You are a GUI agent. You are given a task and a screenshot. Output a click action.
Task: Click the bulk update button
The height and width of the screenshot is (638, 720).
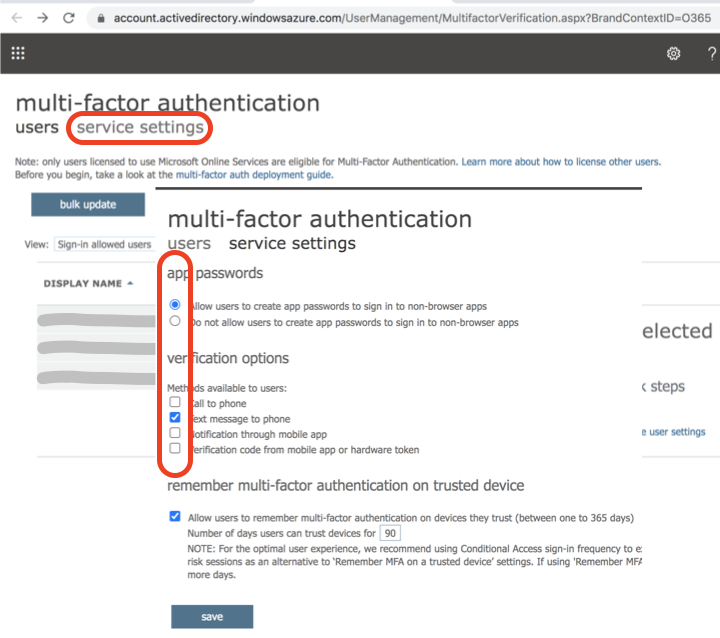[88, 204]
